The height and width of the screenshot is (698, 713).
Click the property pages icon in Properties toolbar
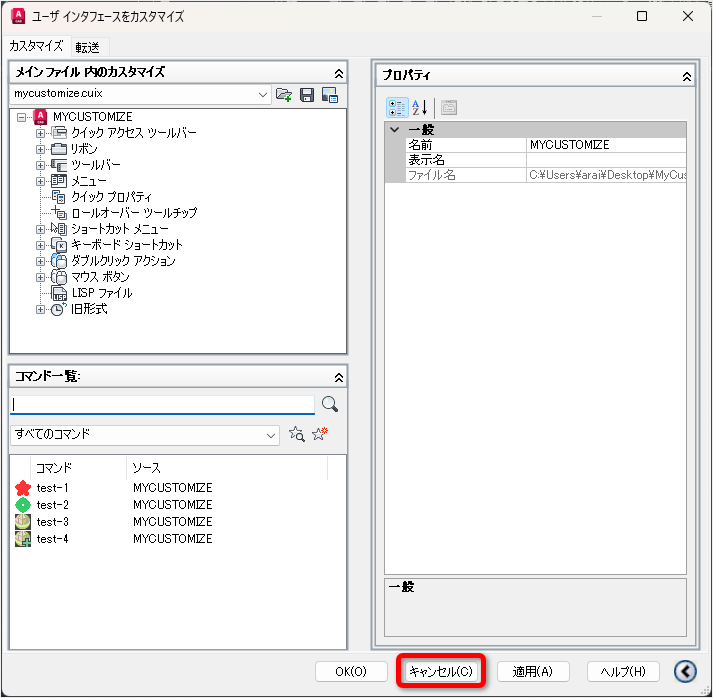click(x=449, y=108)
